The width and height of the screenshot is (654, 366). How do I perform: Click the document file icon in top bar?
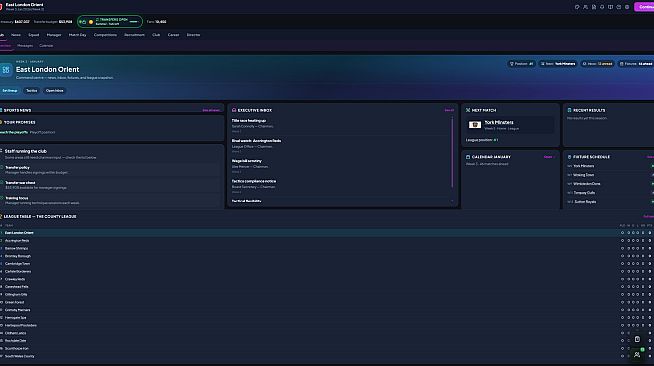[594, 7]
